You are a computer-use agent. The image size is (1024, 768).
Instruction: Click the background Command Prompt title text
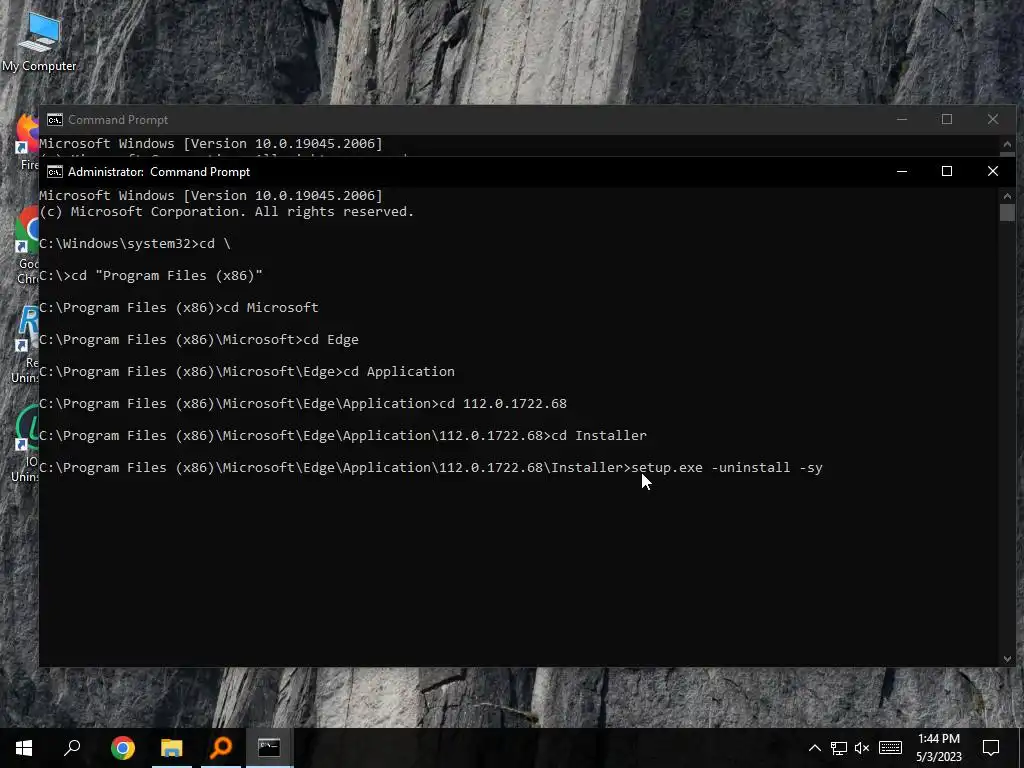tap(118, 120)
